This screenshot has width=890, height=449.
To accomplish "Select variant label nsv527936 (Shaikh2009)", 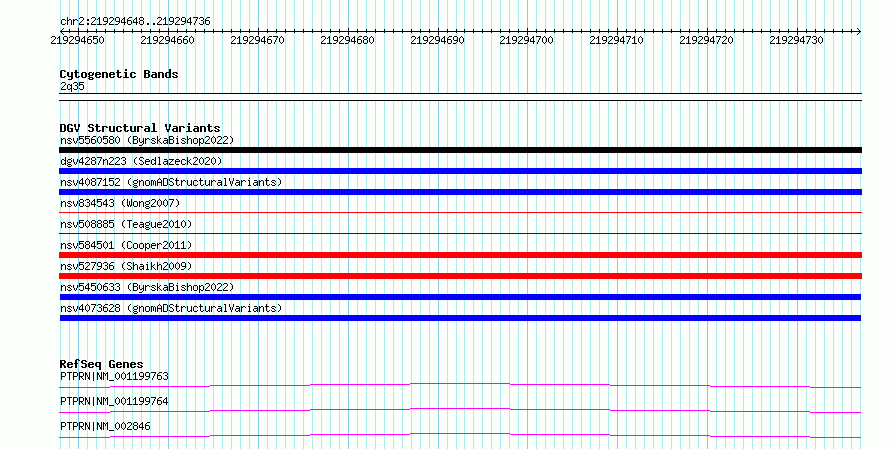I will (126, 266).
